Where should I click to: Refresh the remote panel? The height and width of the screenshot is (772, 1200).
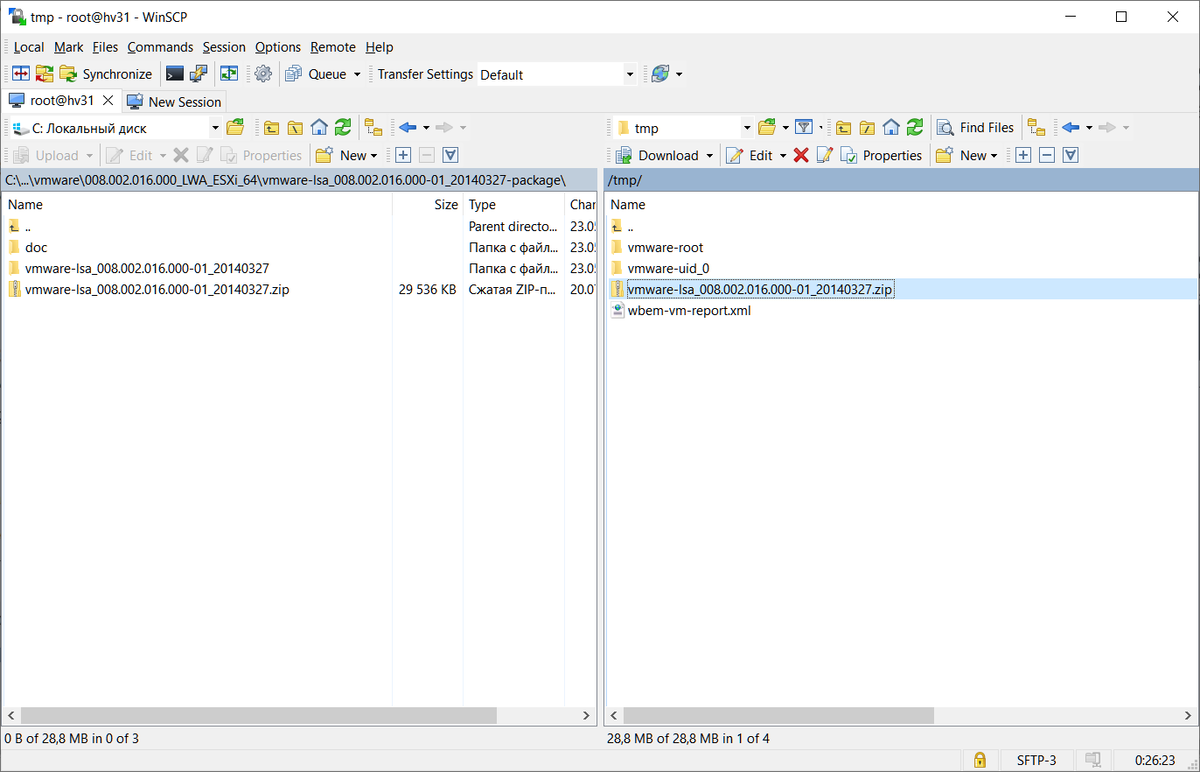pos(915,127)
